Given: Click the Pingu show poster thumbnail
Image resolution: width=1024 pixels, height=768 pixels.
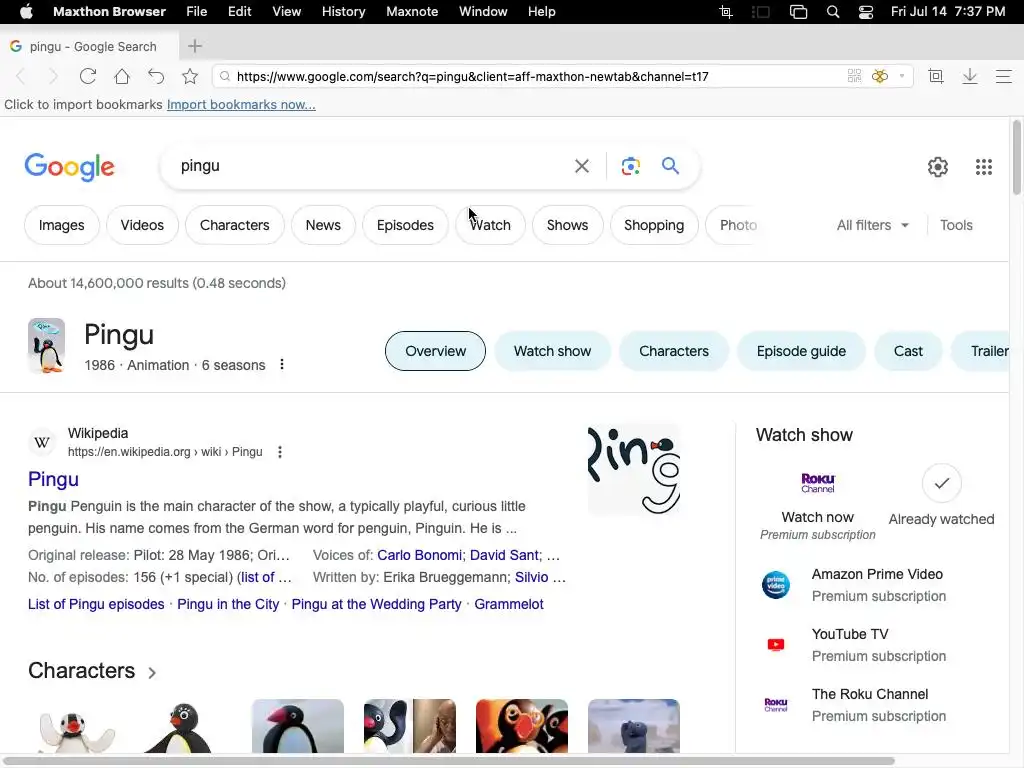Looking at the screenshot, I should pos(46,345).
